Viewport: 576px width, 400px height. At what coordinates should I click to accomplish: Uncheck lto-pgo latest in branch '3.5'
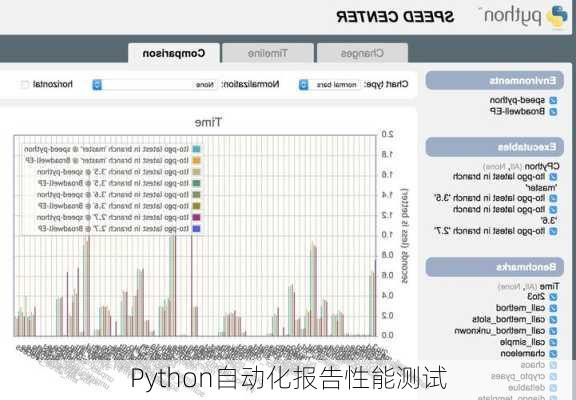[x=553, y=198]
